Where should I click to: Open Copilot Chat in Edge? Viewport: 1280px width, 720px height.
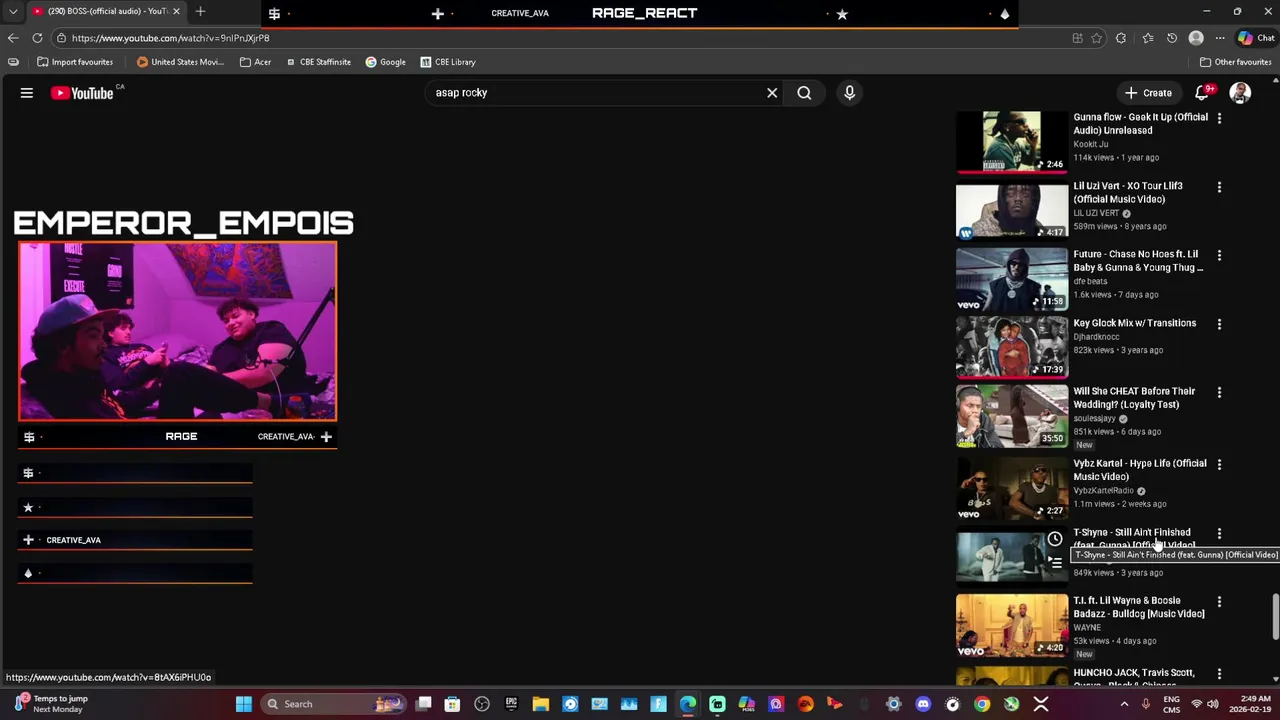1257,38
